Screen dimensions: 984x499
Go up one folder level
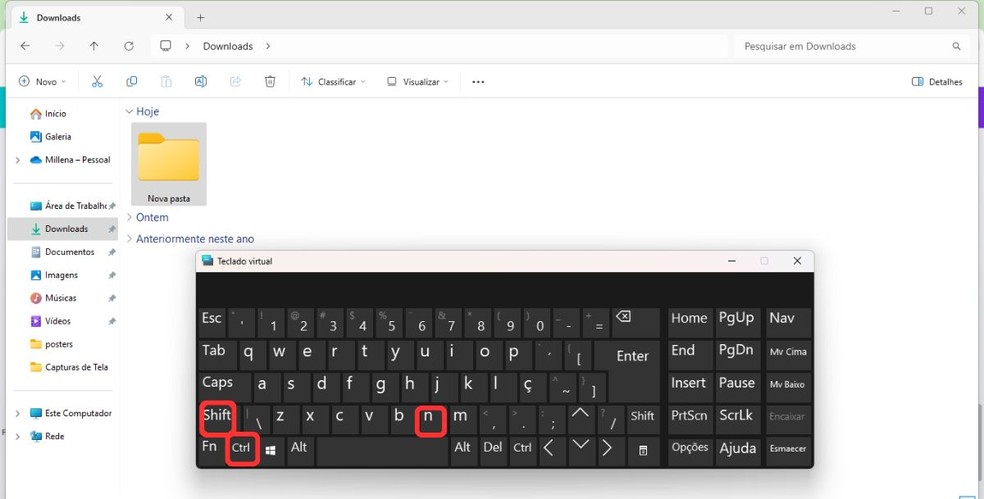pos(94,46)
